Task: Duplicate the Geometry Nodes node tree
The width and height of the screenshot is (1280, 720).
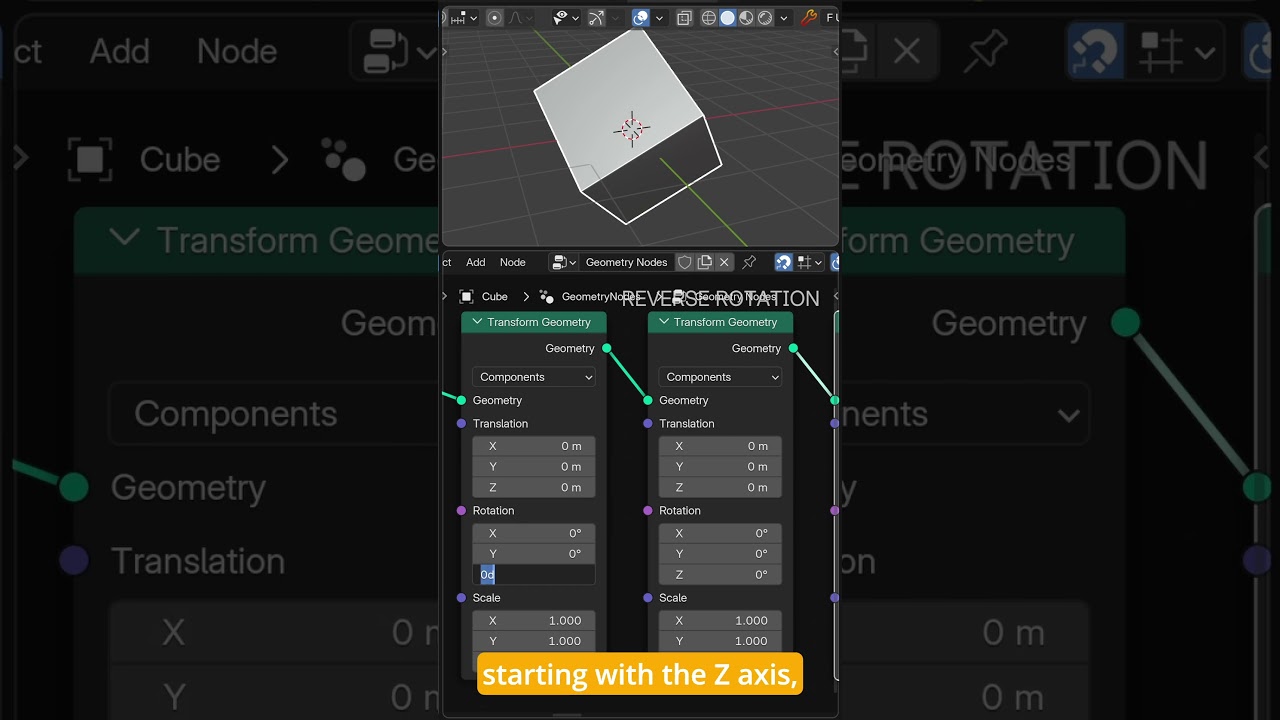Action: click(705, 262)
